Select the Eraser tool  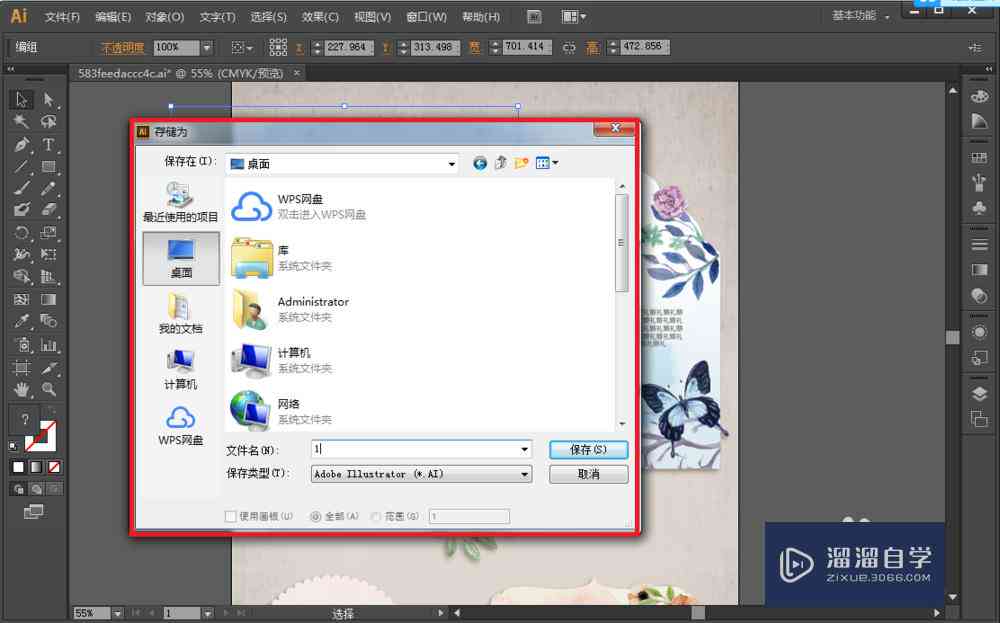48,209
